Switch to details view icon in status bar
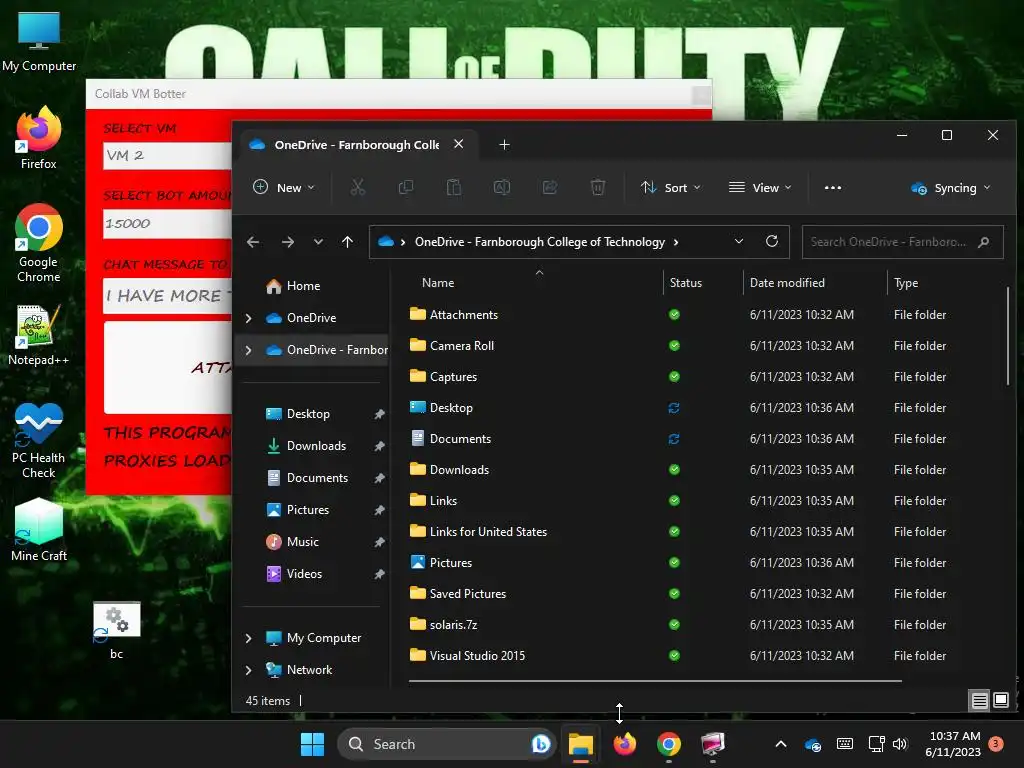Screen dimensions: 1024x768 (x=980, y=701)
